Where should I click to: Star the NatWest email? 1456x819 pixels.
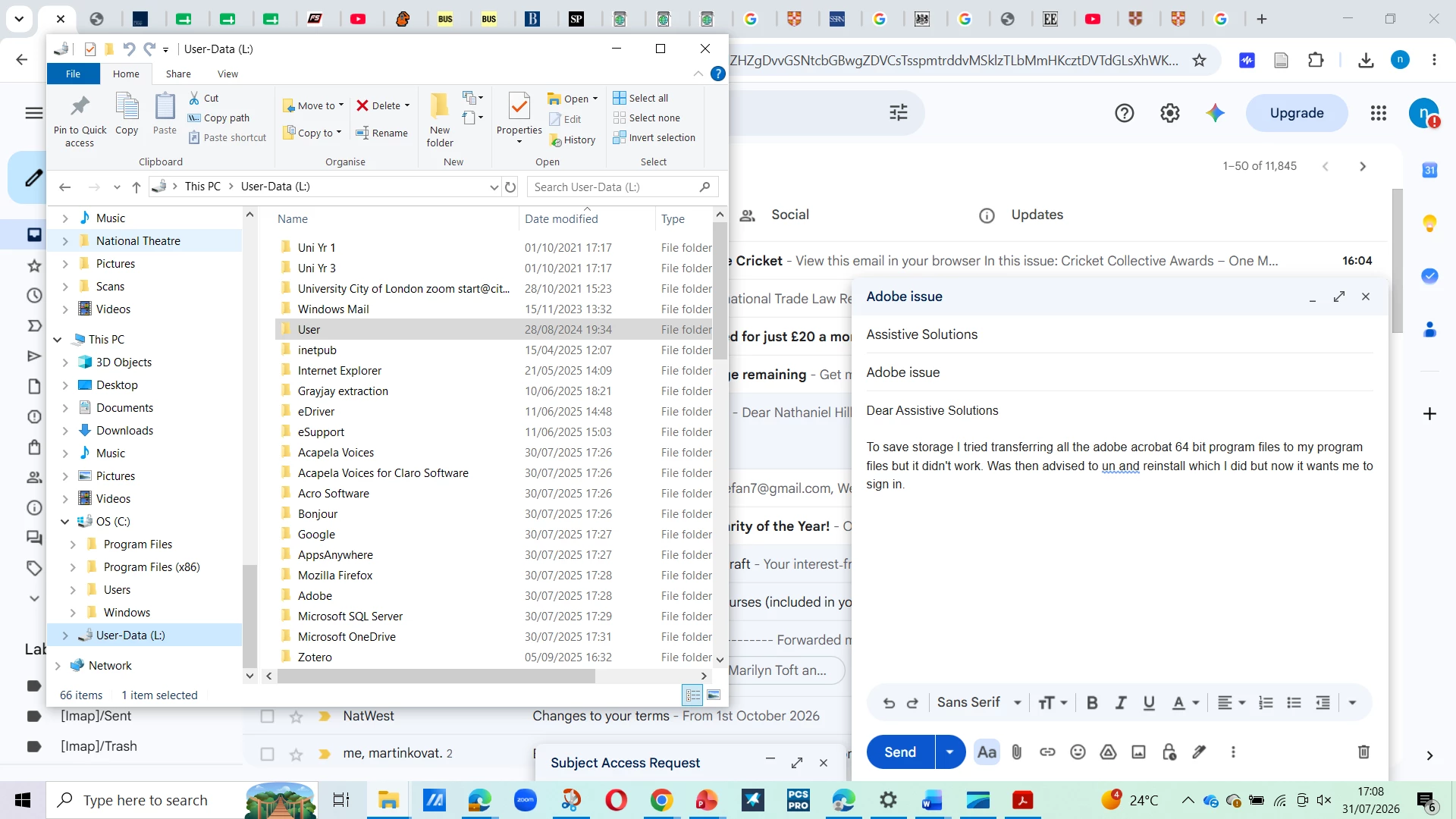pyautogui.click(x=297, y=717)
